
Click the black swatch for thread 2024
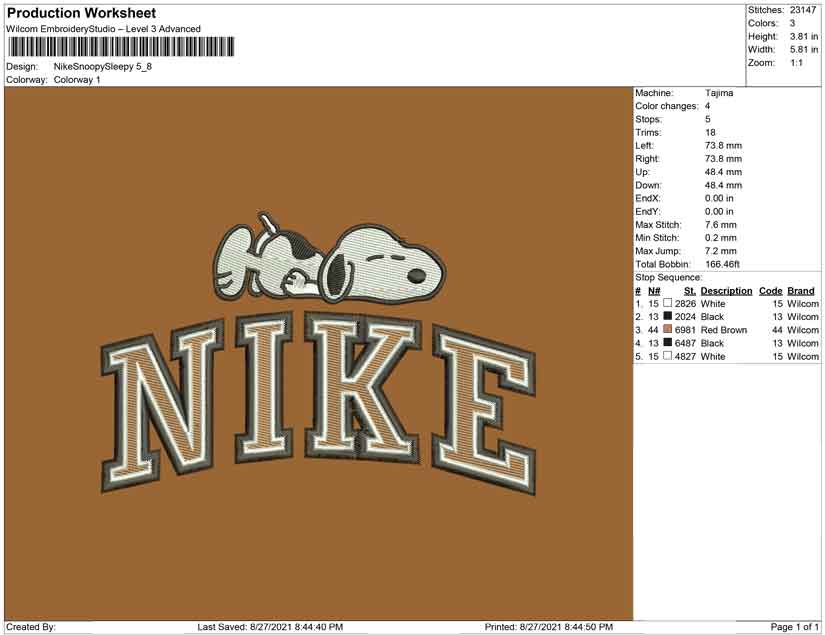[668, 317]
